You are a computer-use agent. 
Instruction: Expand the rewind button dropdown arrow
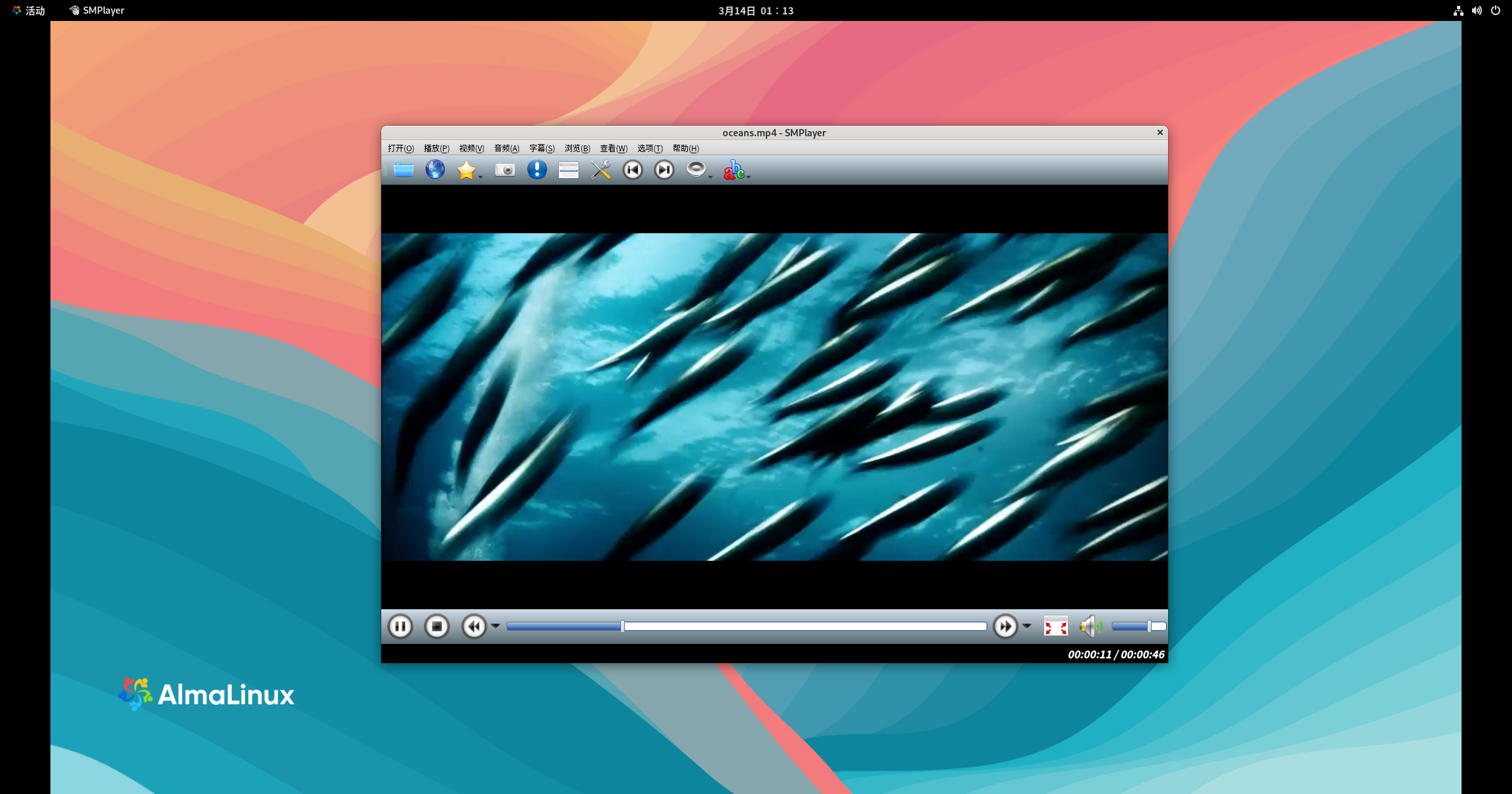[x=496, y=626]
